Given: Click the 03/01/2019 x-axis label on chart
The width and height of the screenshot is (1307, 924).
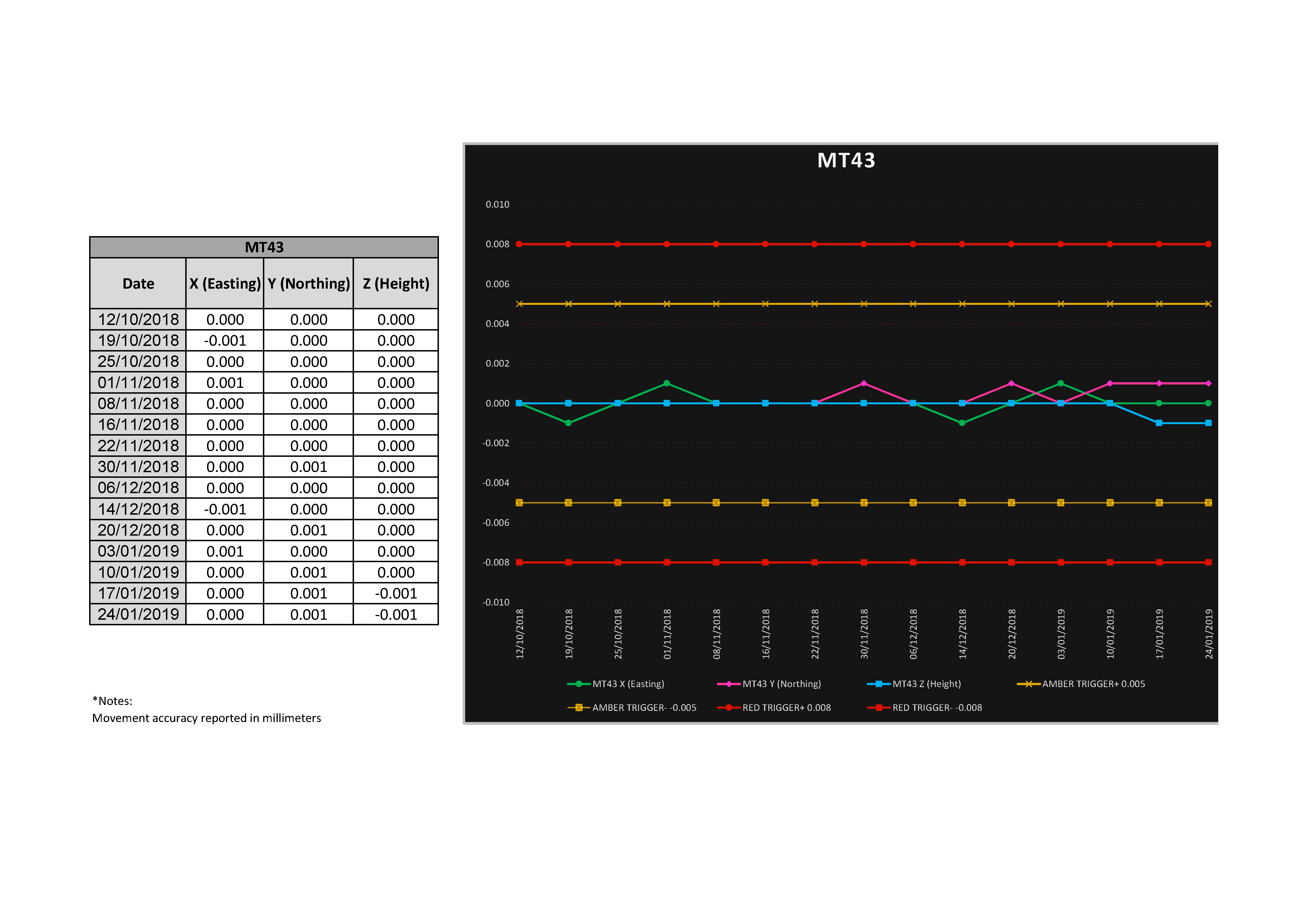Looking at the screenshot, I should click(1061, 634).
